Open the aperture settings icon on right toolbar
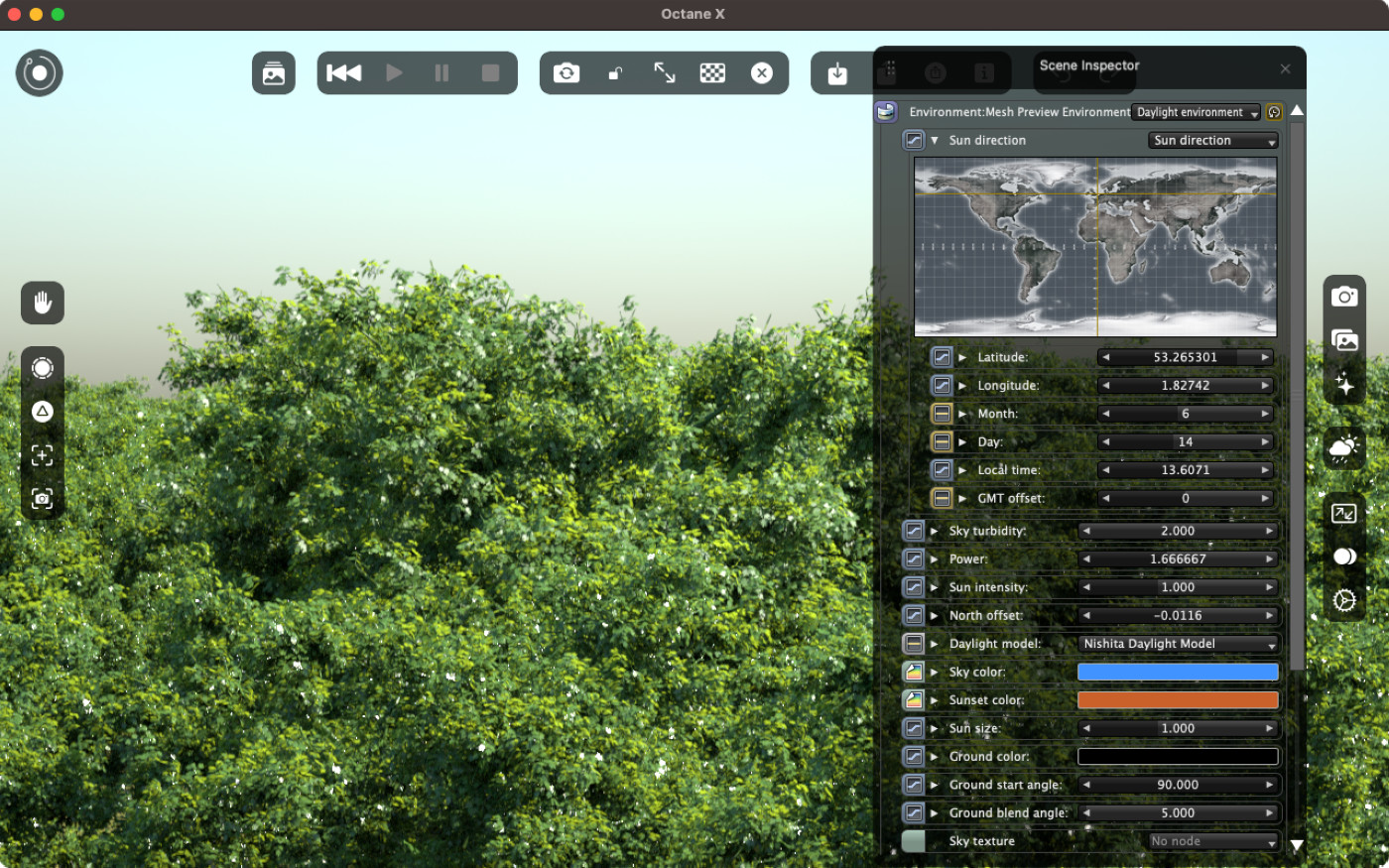This screenshot has height=868, width=1389. 1344,600
